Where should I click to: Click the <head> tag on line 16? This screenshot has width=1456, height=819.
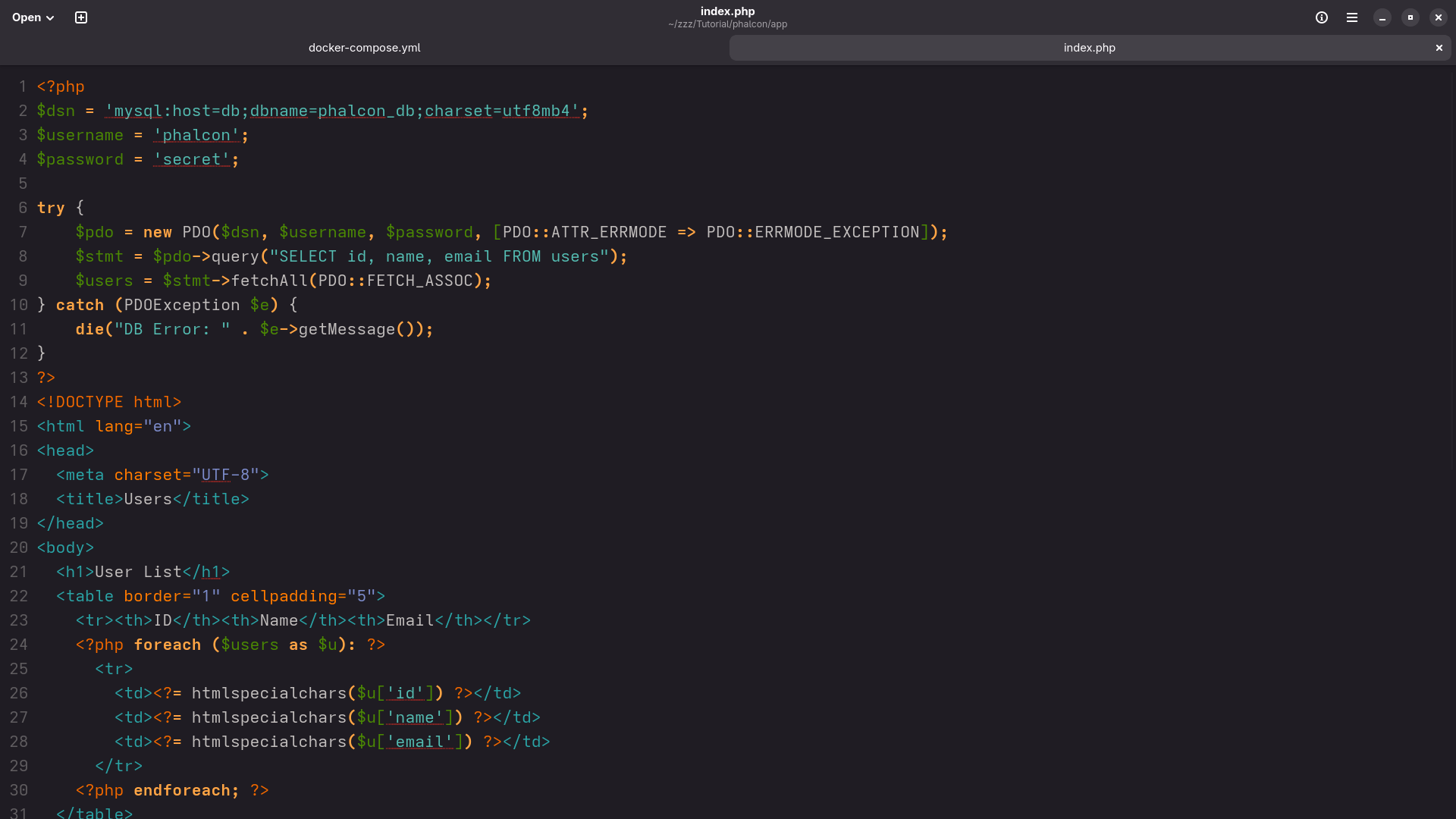(65, 450)
